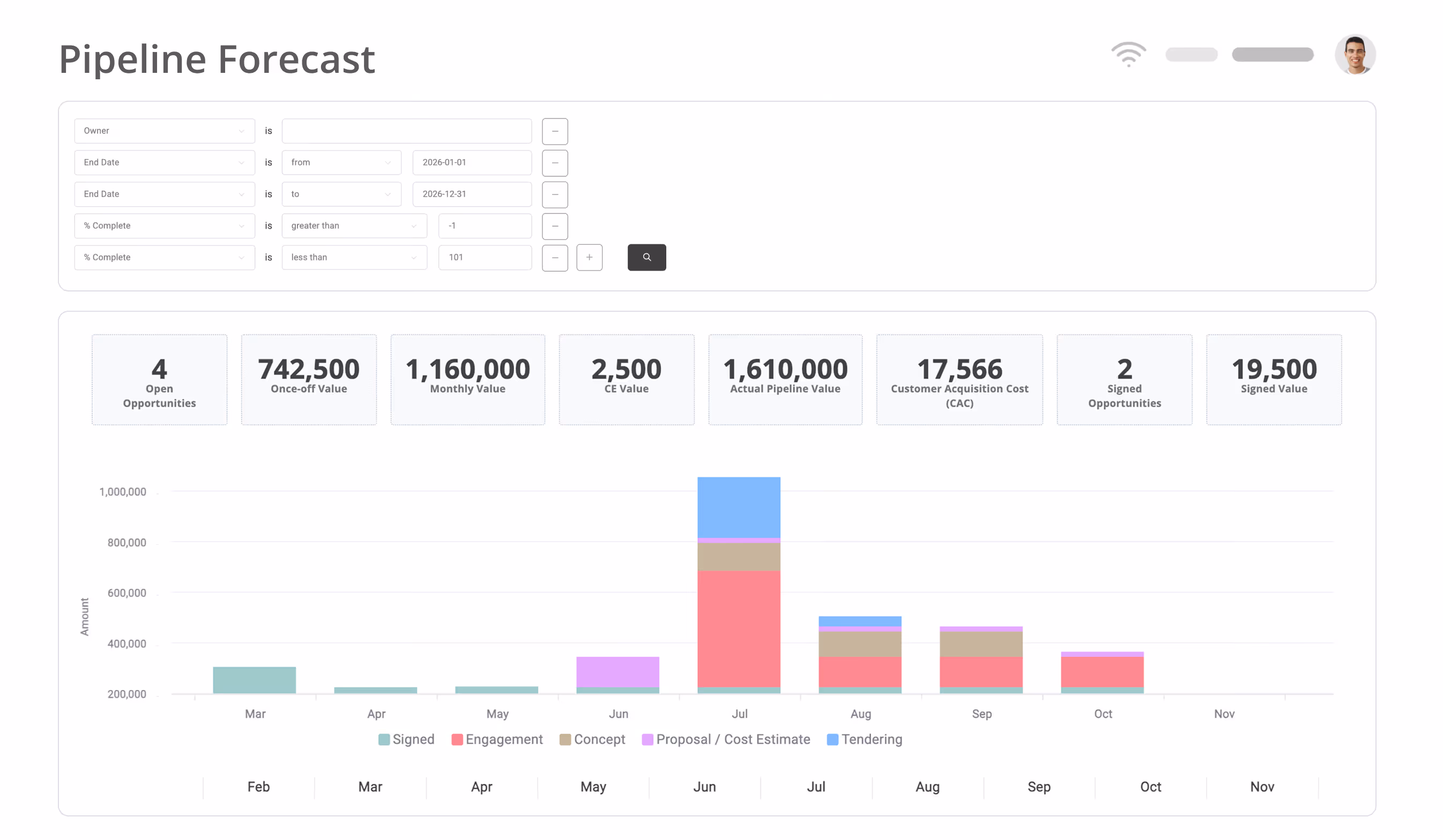
Task: Click the 1,000,000 y-axis label
Action: (x=123, y=492)
